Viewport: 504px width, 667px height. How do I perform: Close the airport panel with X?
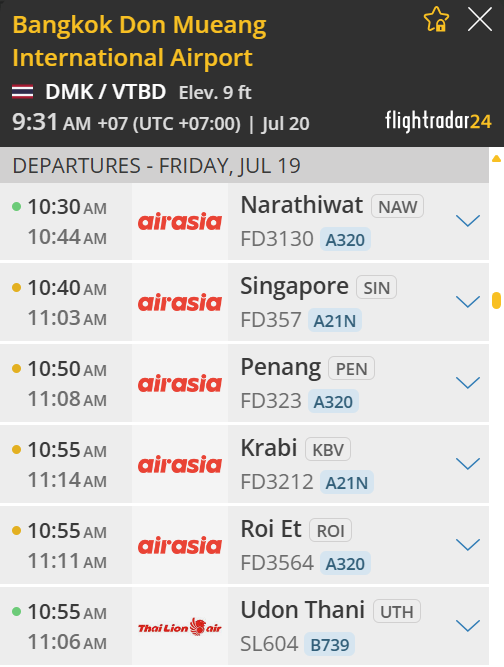480,20
